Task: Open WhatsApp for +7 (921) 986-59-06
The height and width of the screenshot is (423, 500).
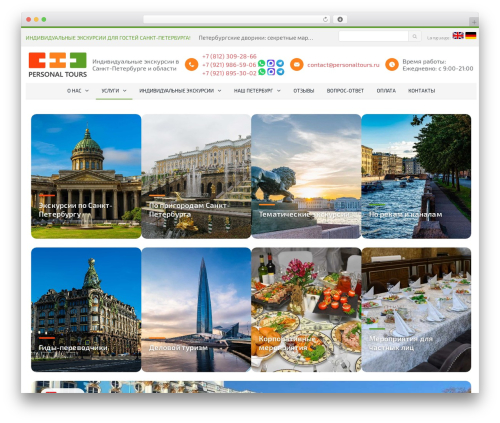Action: pos(262,63)
